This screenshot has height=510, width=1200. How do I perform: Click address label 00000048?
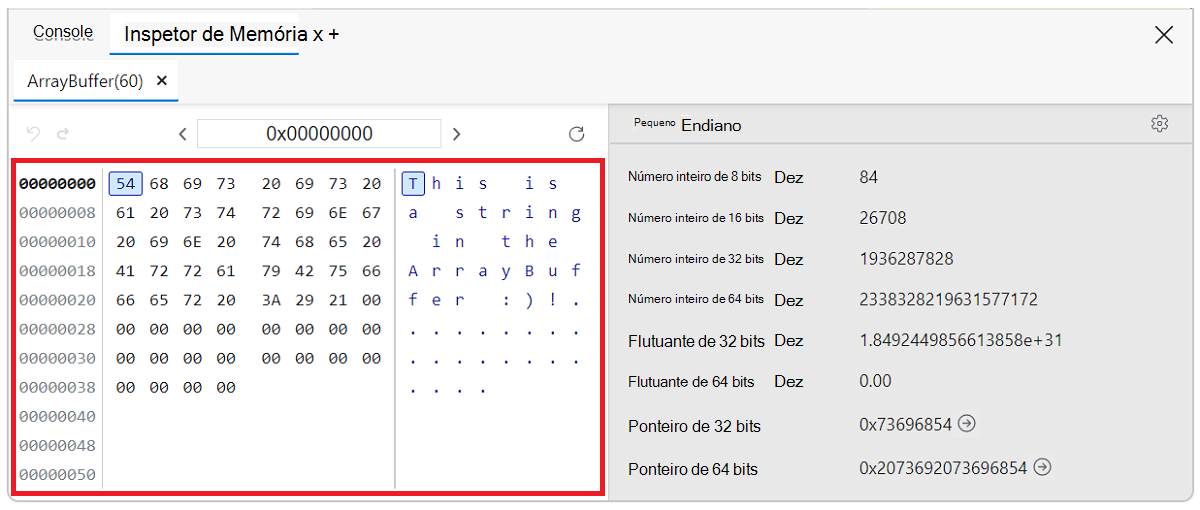57,446
